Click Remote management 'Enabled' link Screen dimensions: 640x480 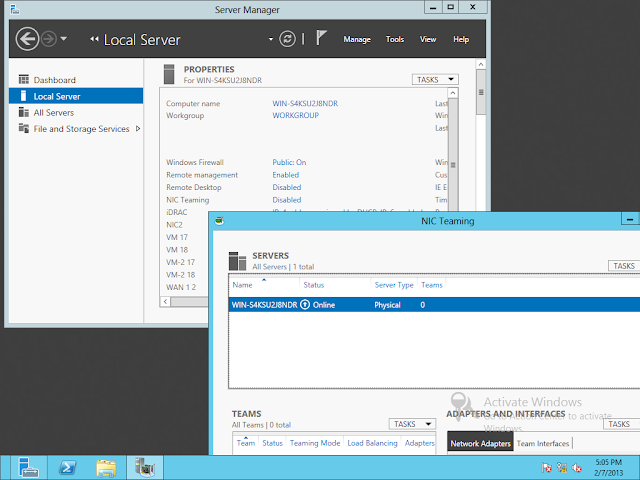(x=286, y=175)
